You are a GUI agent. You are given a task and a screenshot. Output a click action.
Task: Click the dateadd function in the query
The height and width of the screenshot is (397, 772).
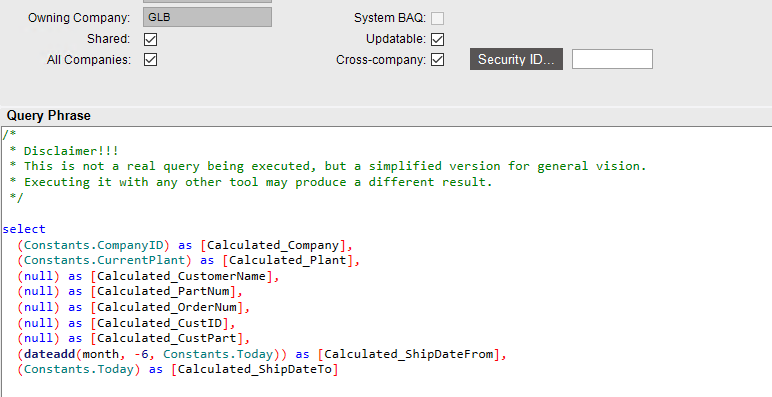click(x=49, y=354)
